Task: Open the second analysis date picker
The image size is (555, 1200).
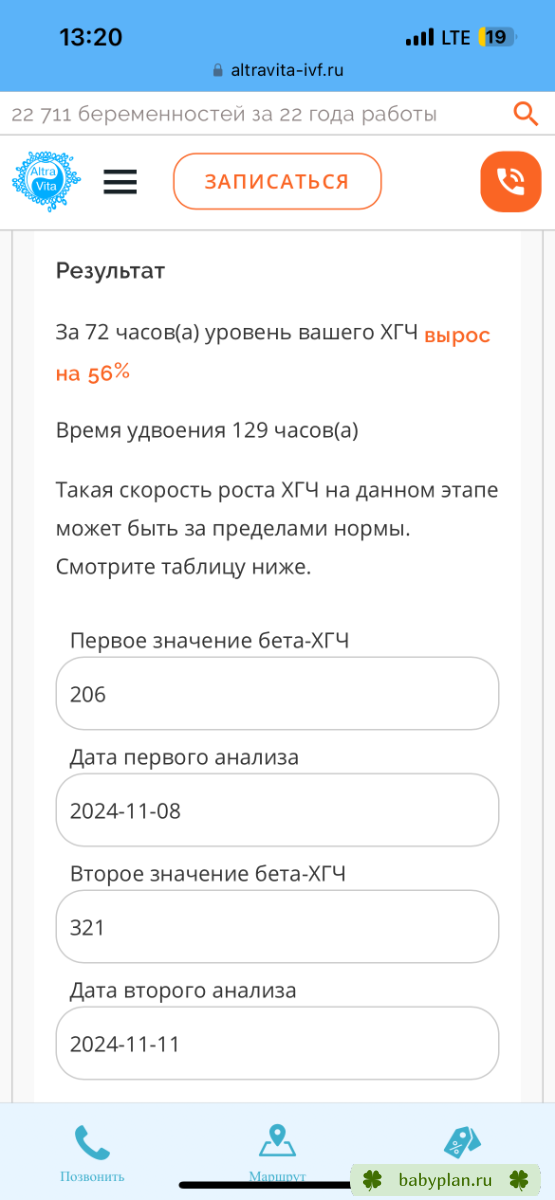Action: (277, 1044)
